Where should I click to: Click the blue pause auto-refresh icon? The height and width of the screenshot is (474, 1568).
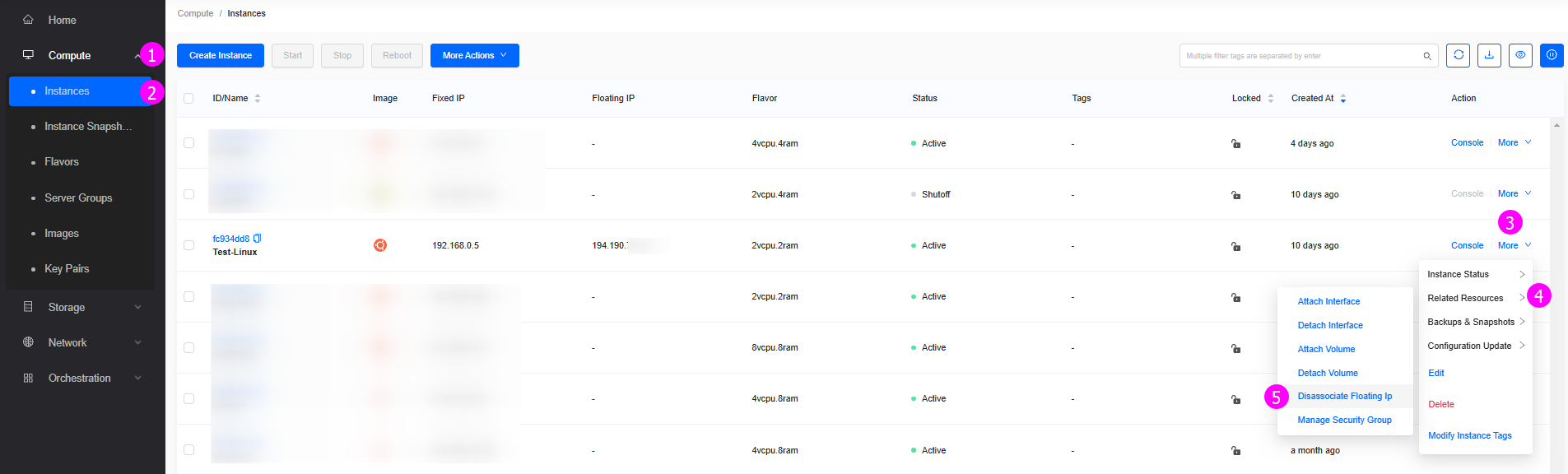(x=1552, y=55)
